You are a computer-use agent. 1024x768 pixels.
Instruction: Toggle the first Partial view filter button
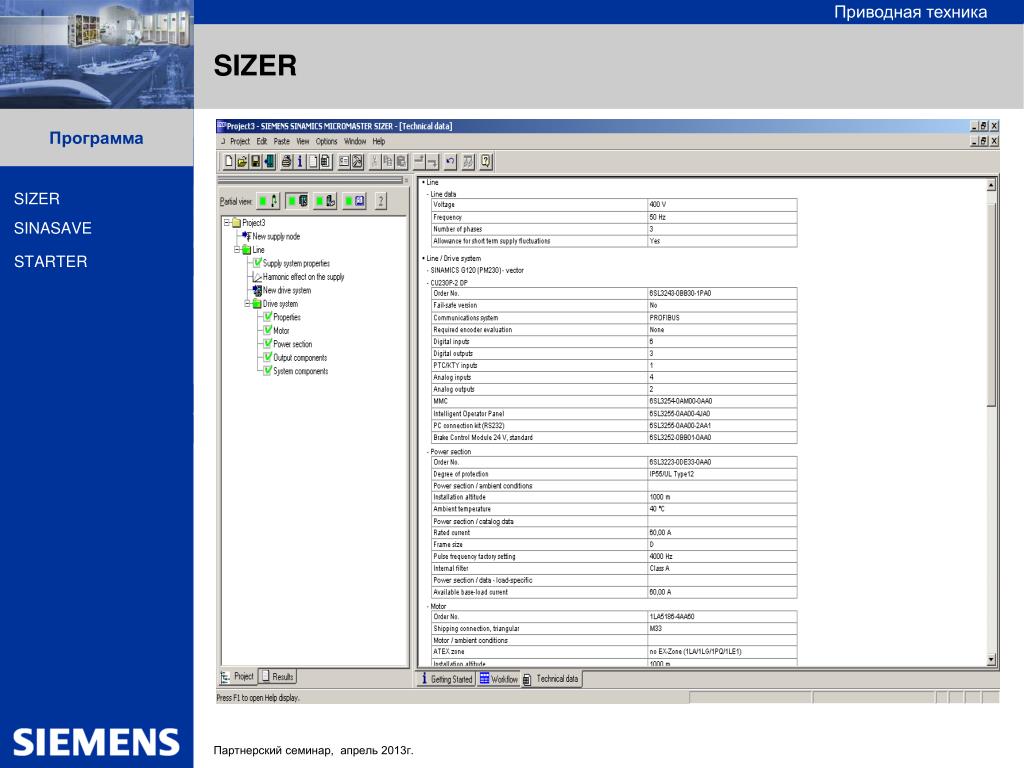[268, 201]
